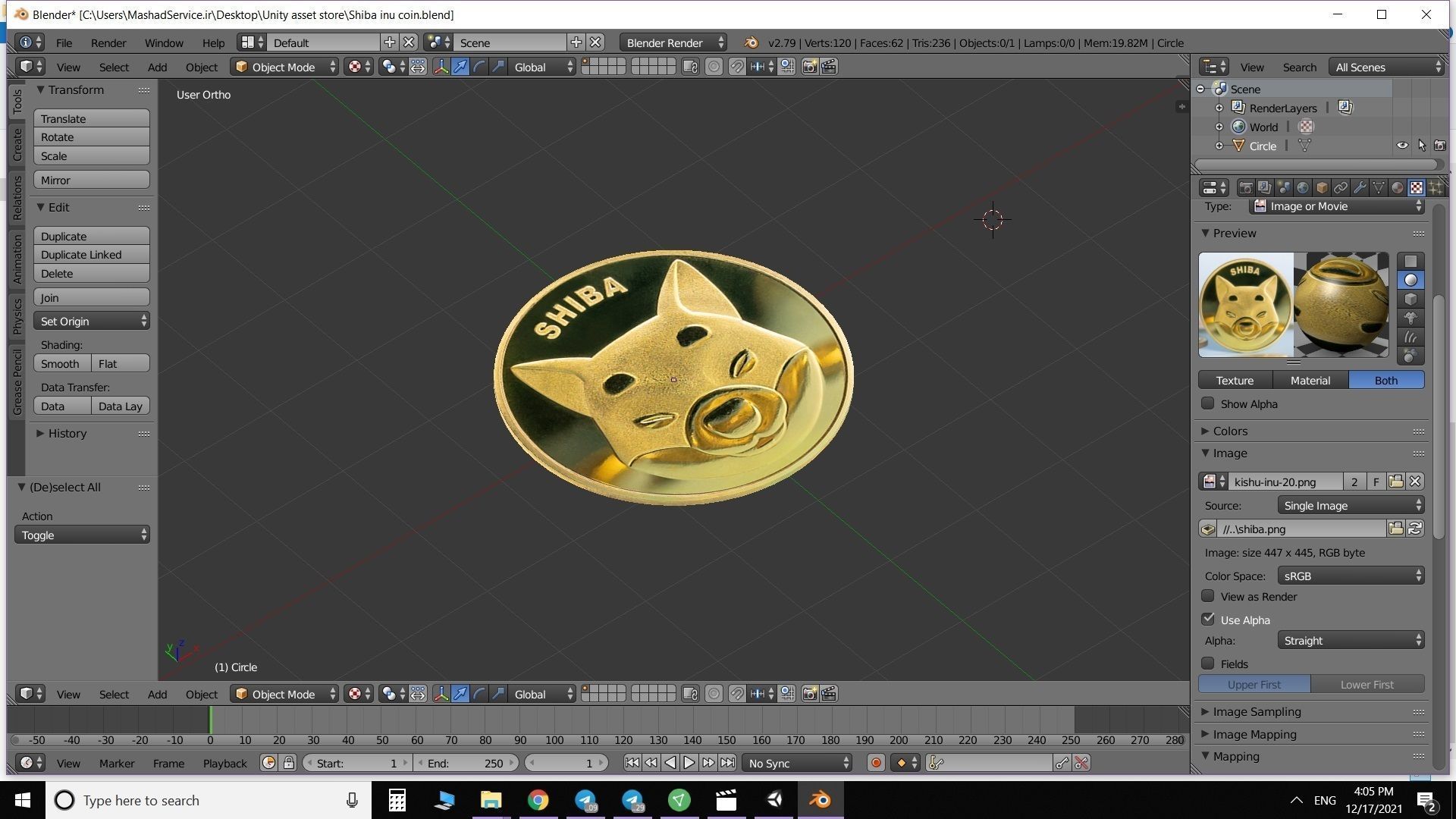Enable the View as Render checkbox

tap(1208, 596)
